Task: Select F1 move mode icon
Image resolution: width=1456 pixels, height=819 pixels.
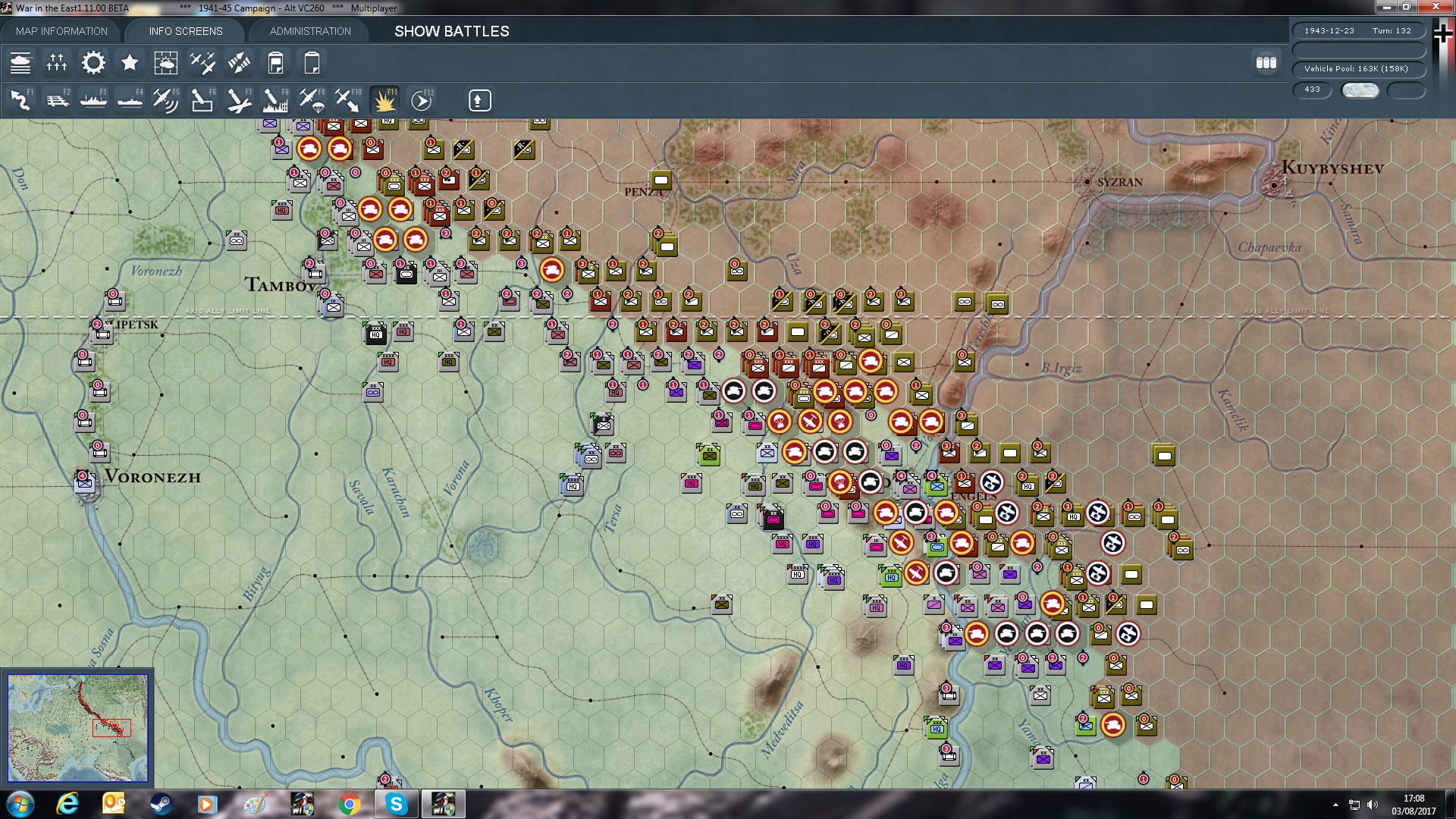Action: point(20,100)
